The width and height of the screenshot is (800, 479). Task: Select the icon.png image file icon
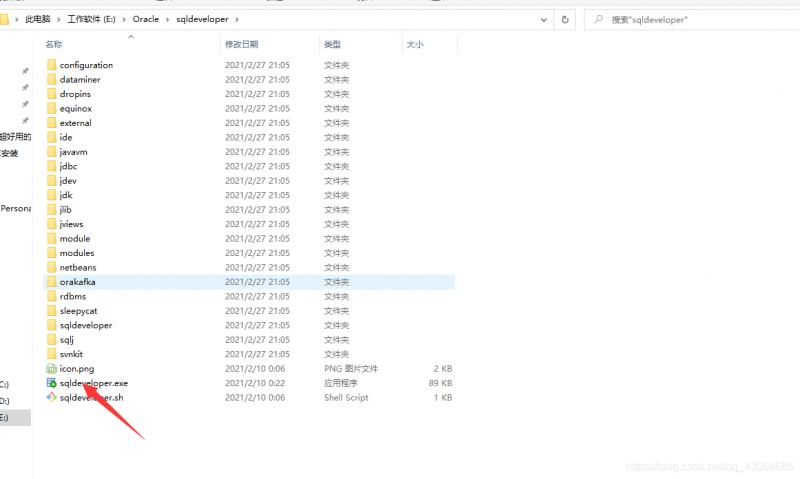click(x=52, y=368)
